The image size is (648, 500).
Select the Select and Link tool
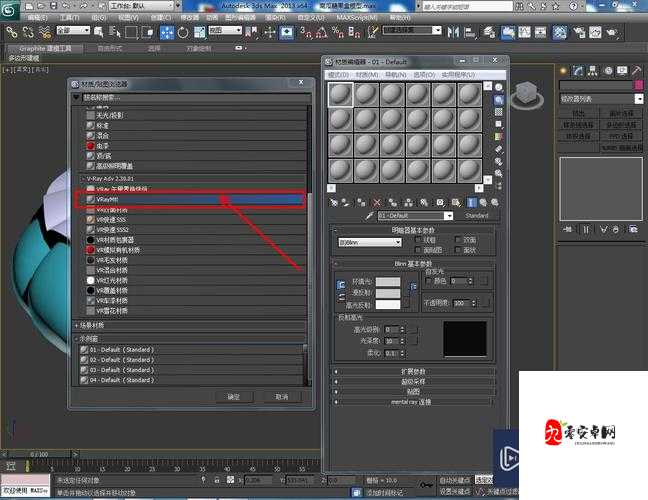[x=12, y=32]
